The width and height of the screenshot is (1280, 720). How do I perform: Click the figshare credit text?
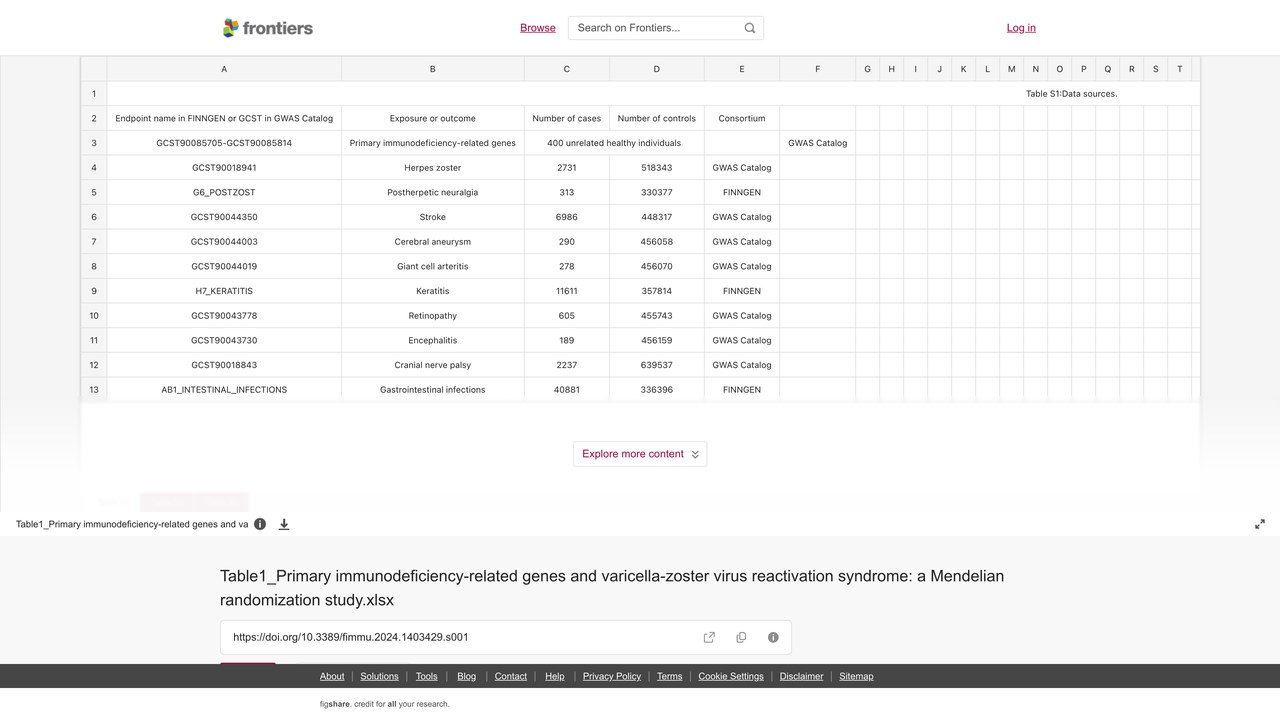pyautogui.click(x=385, y=704)
